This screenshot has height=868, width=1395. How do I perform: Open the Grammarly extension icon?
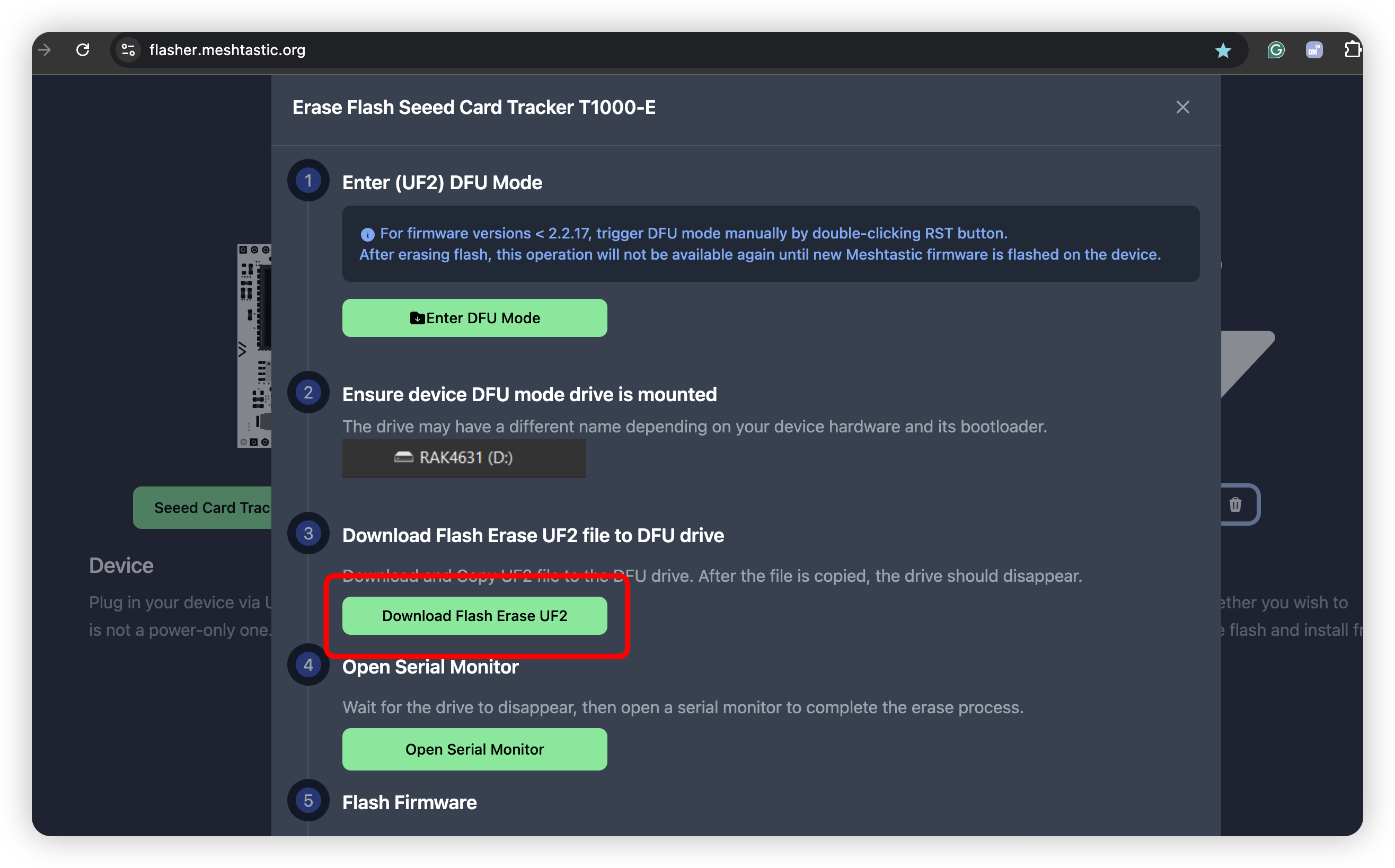point(1276,50)
